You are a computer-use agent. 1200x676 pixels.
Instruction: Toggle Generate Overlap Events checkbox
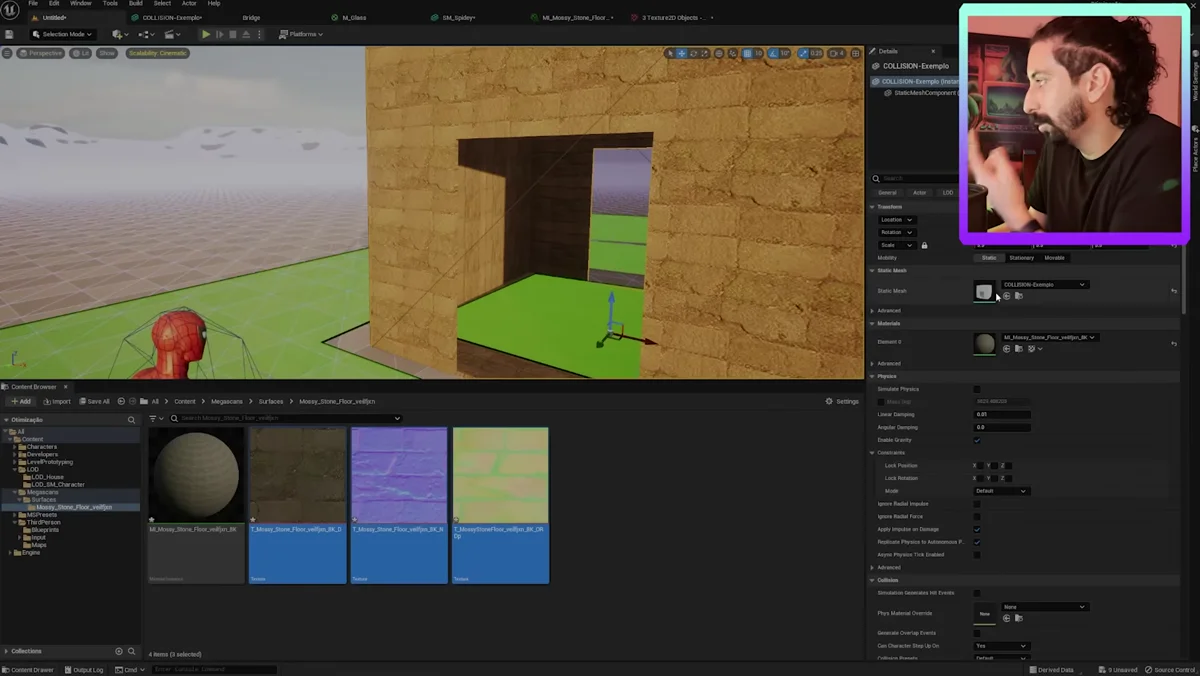[977, 633]
